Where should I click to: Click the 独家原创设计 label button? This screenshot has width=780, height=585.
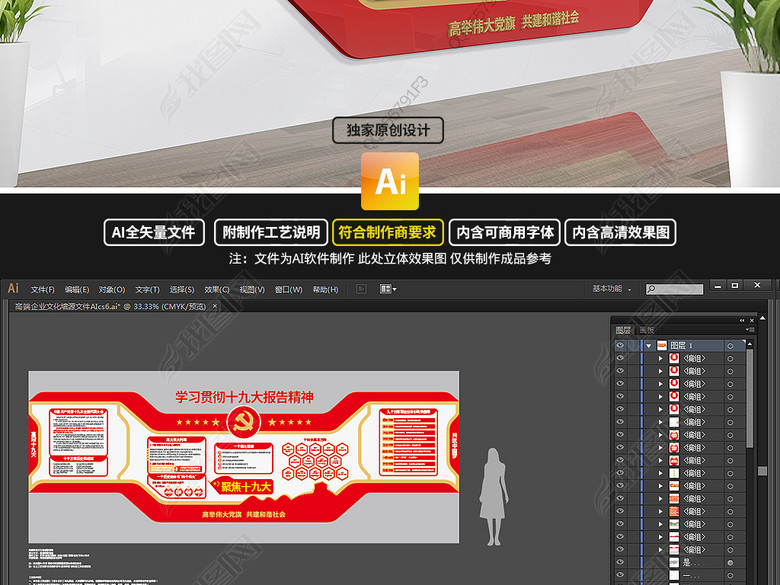coord(388,130)
